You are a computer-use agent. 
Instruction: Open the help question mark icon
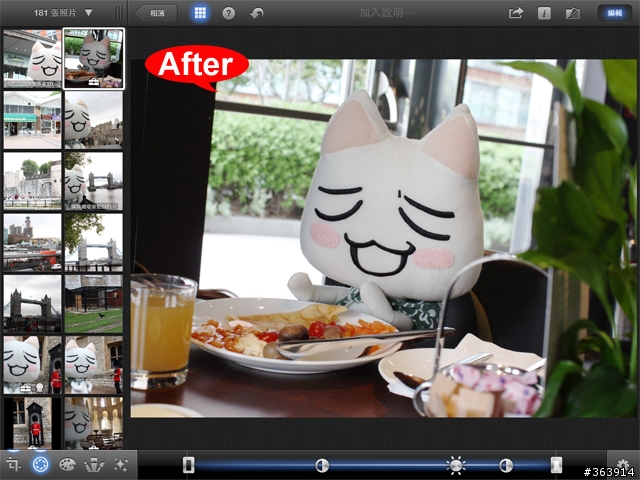point(229,13)
